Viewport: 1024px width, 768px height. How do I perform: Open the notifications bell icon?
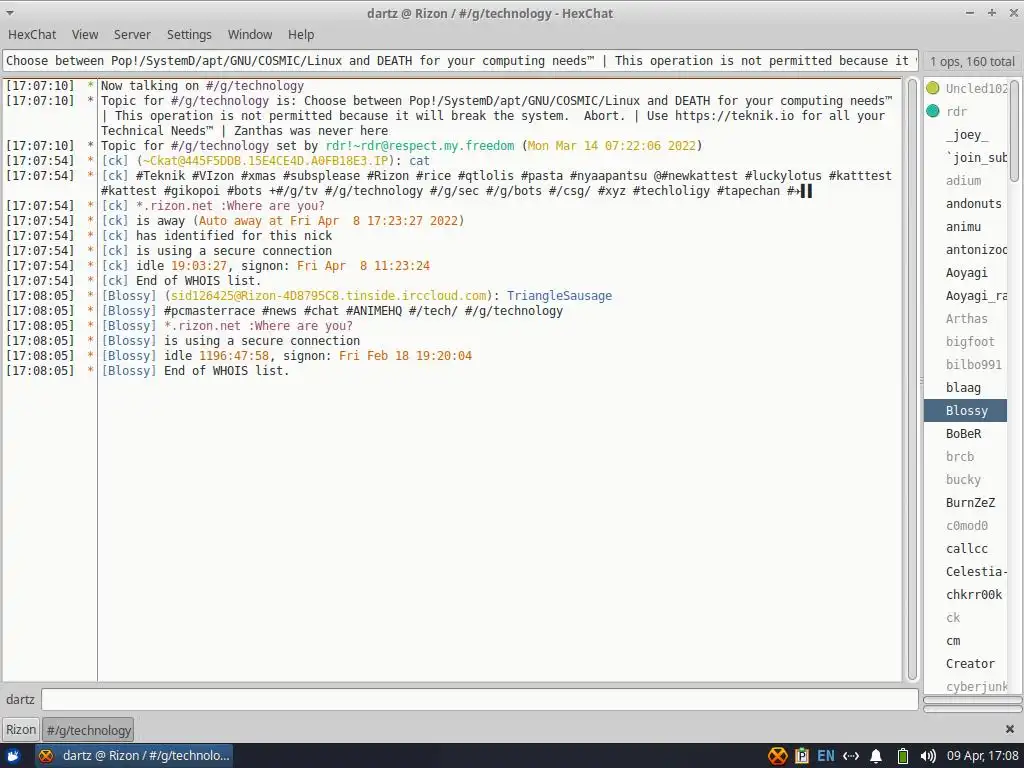tap(876, 756)
